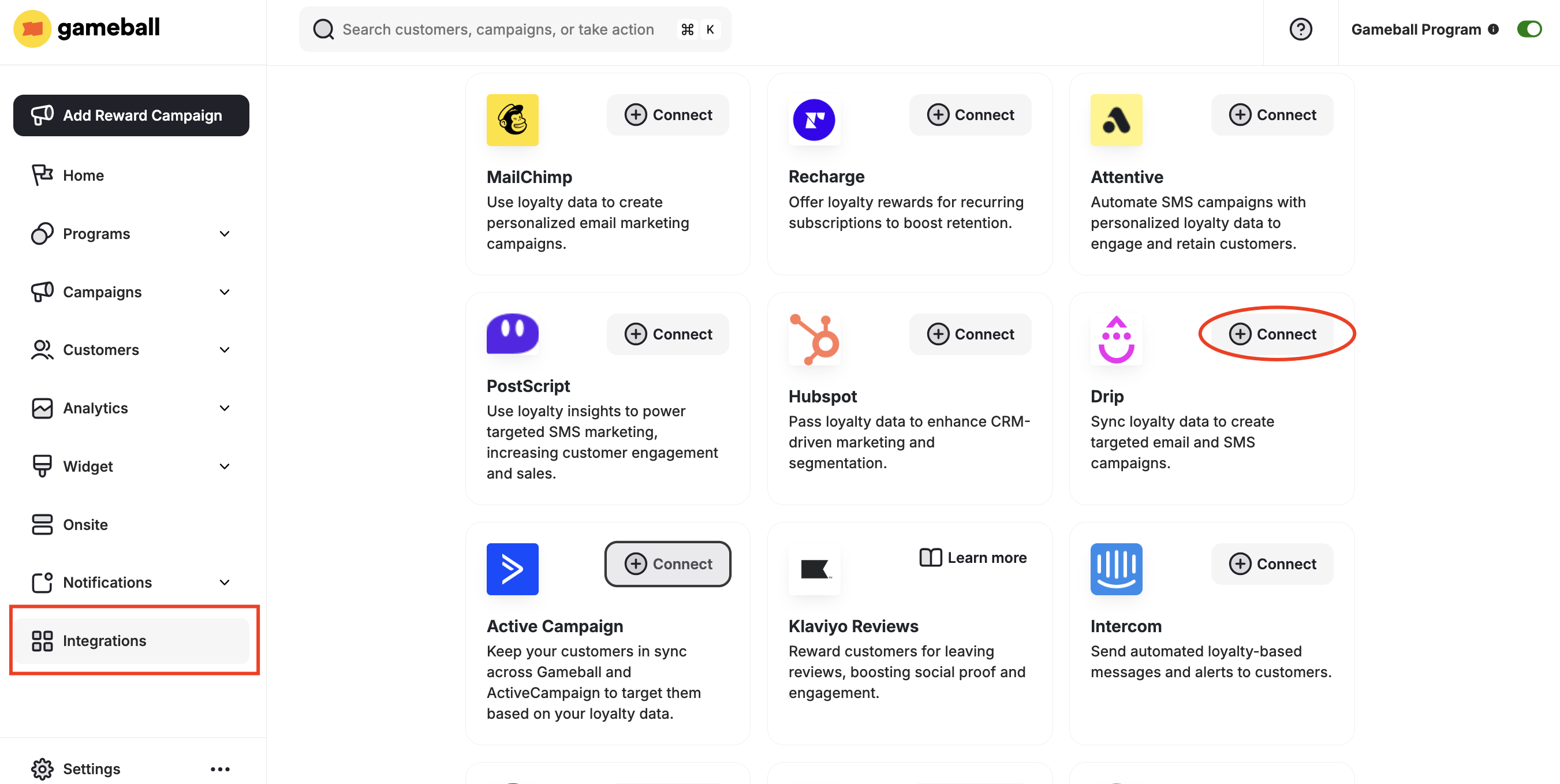Viewport: 1560px width, 784px height.
Task: Click the Hubspot logo icon
Action: [814, 339]
